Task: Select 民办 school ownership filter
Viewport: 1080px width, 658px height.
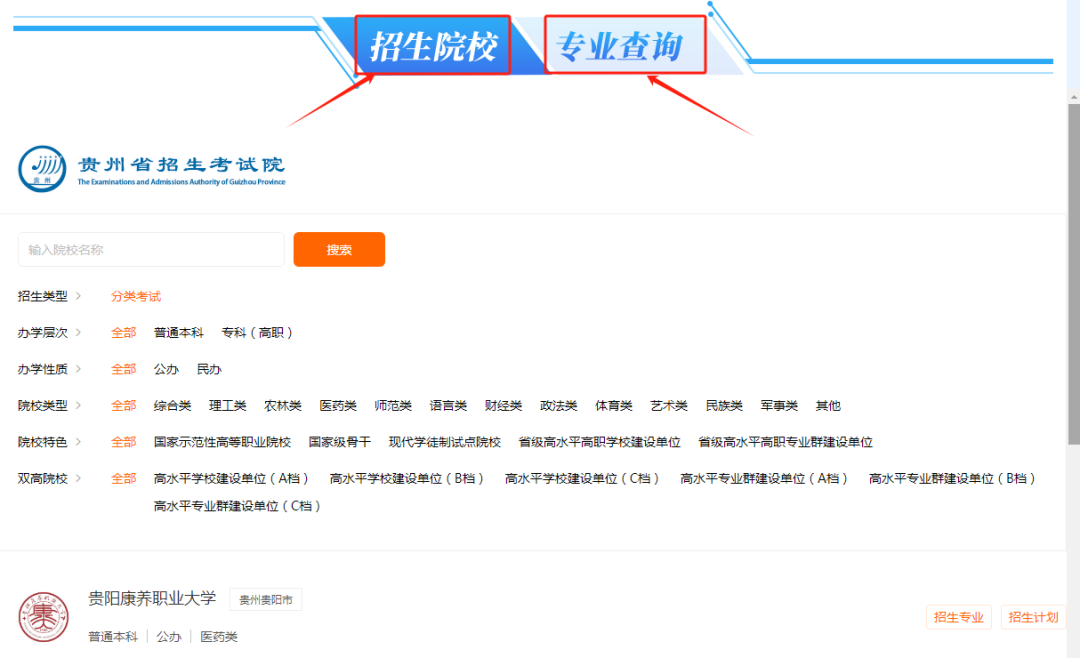Action: click(209, 369)
